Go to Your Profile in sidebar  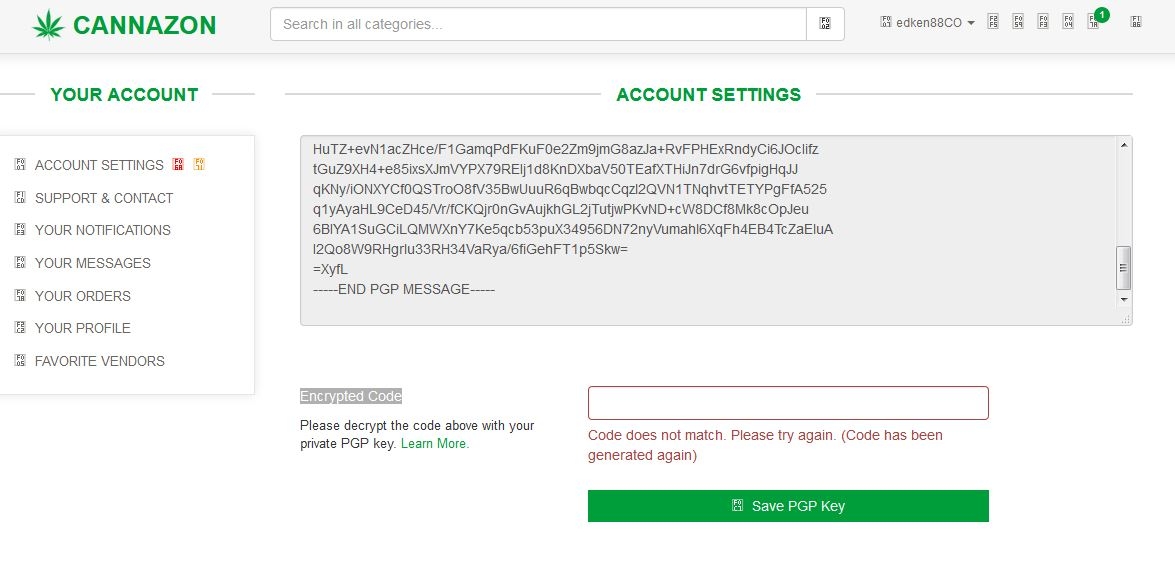[82, 328]
